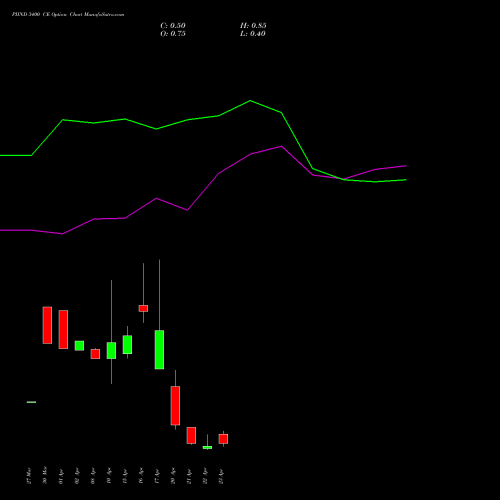The width and height of the screenshot is (500, 500).
Task: Select the red candle above 21 Apr
Action: click(x=191, y=435)
